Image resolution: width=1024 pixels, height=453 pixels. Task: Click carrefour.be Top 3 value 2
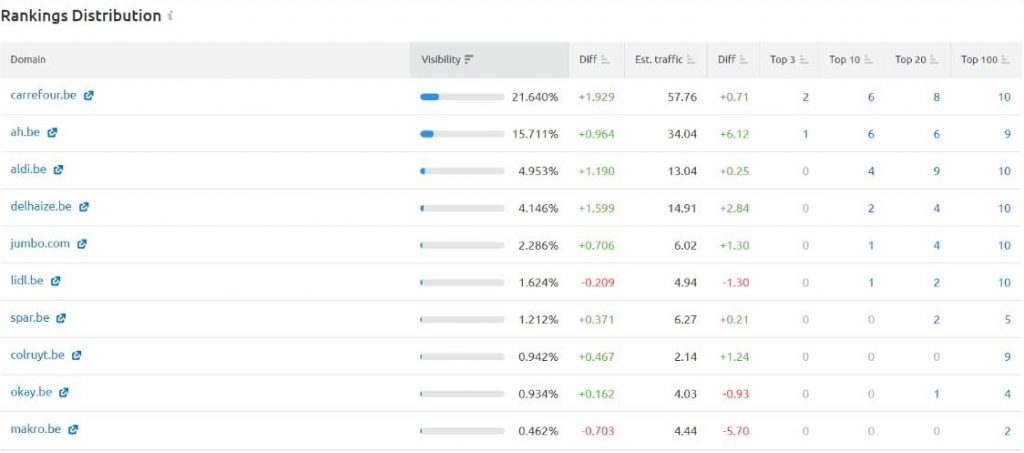point(805,97)
